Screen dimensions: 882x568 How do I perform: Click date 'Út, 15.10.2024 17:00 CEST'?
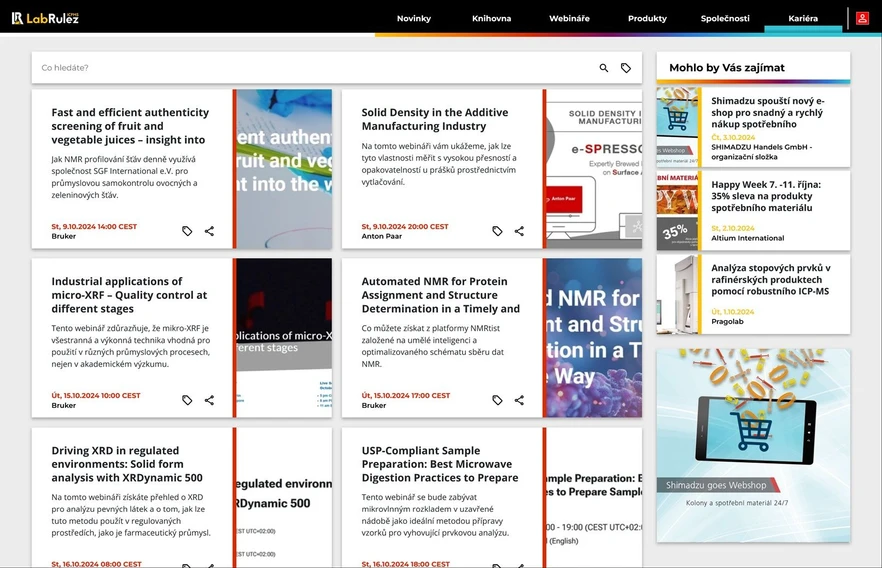[406, 395]
